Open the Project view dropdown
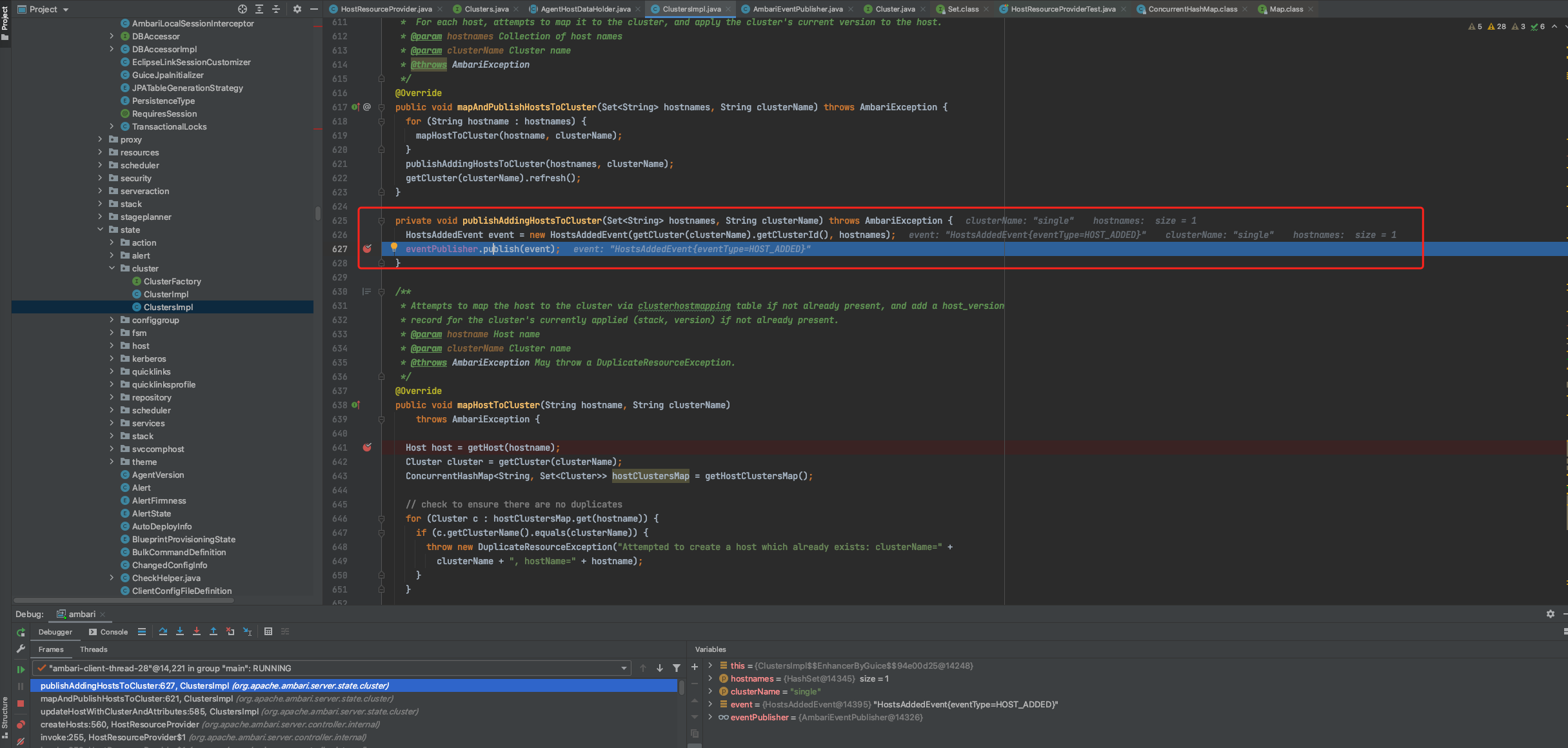Viewport: 1568px width, 748px height. [43, 9]
